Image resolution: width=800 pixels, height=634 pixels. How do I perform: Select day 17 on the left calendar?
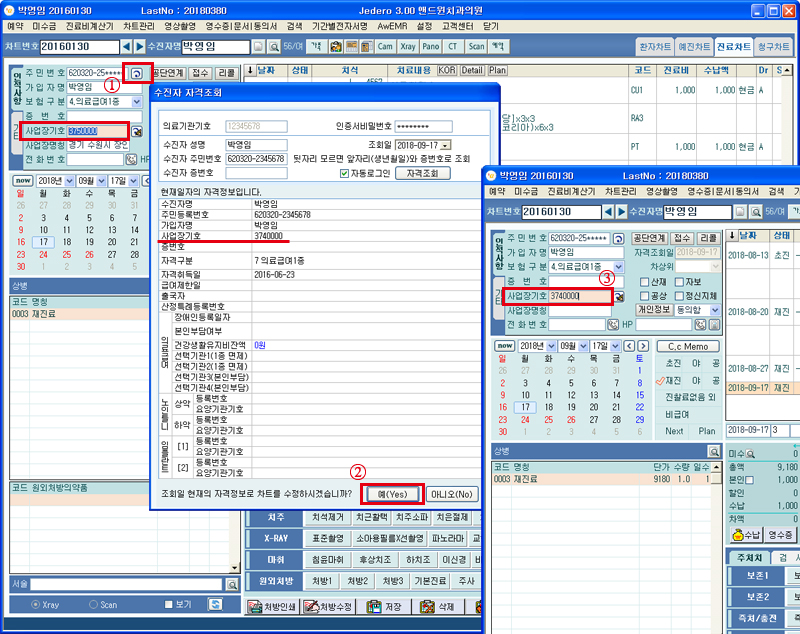(42, 242)
